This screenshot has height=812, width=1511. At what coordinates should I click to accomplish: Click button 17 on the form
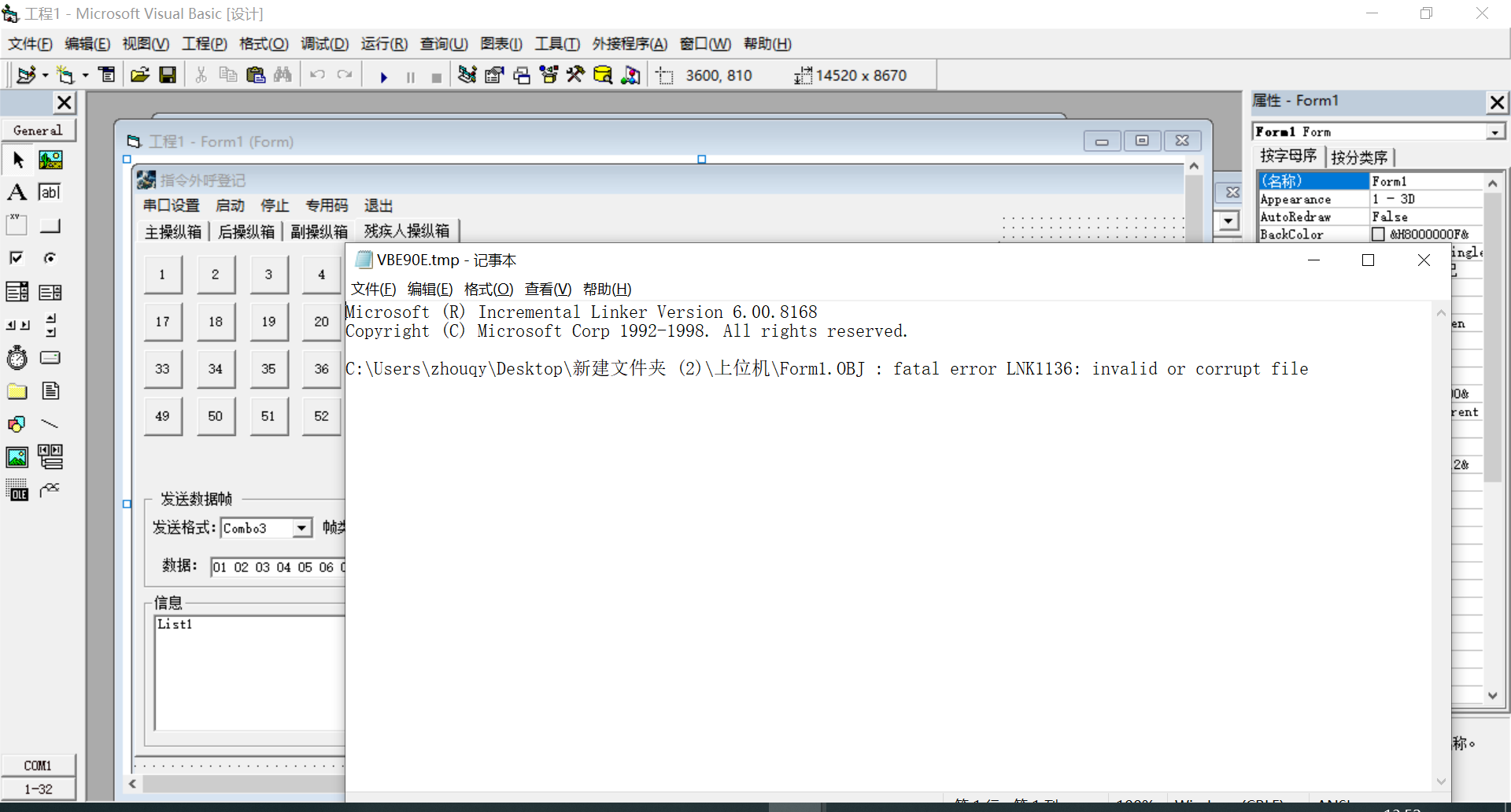coord(163,321)
